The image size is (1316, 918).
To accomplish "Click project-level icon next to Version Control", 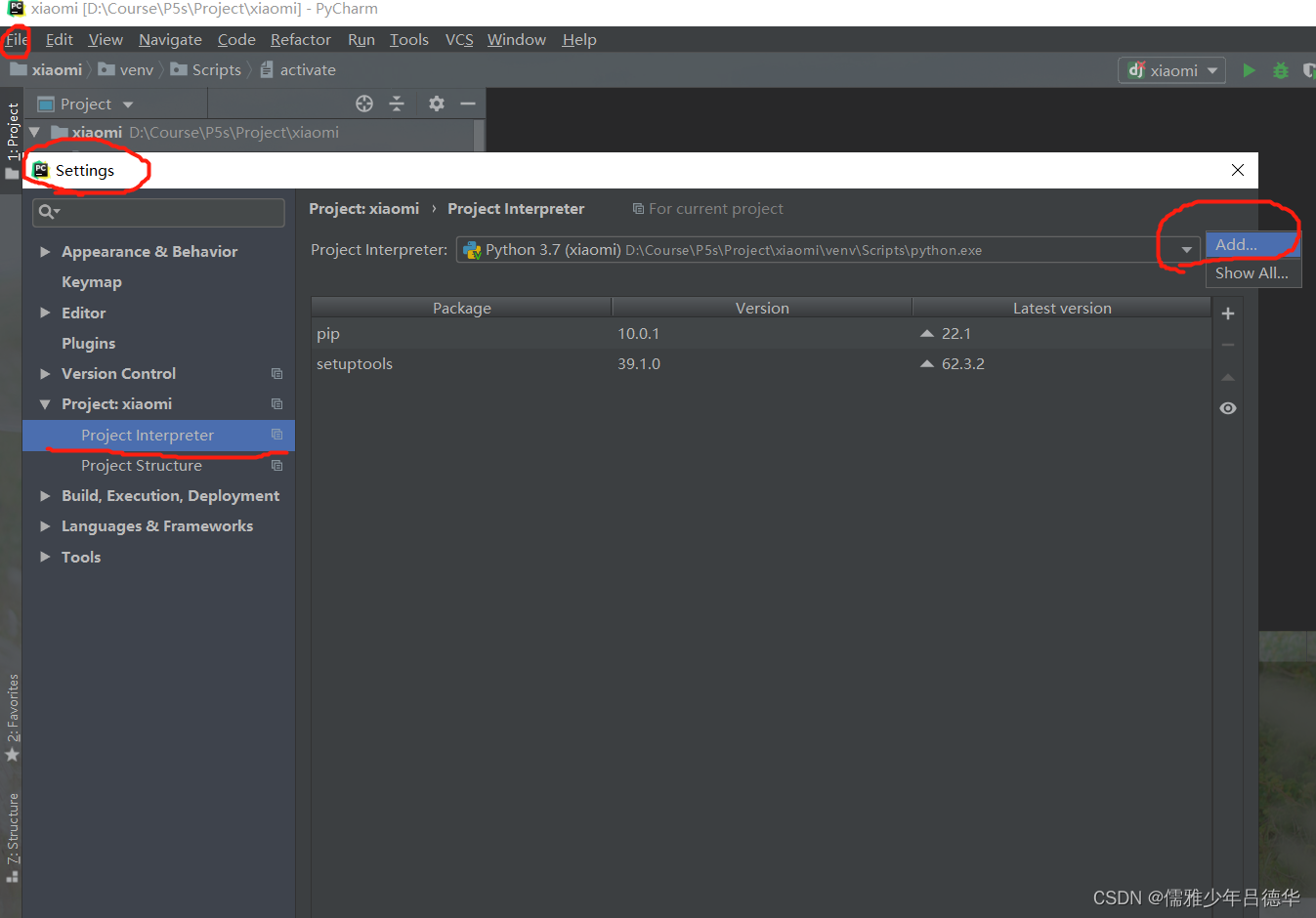I will click(277, 374).
